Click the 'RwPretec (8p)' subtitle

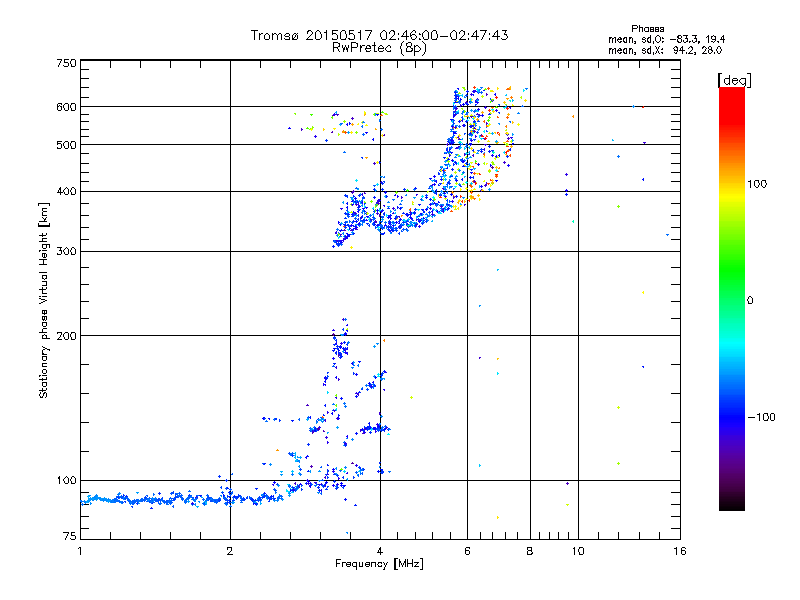pyautogui.click(x=379, y=48)
